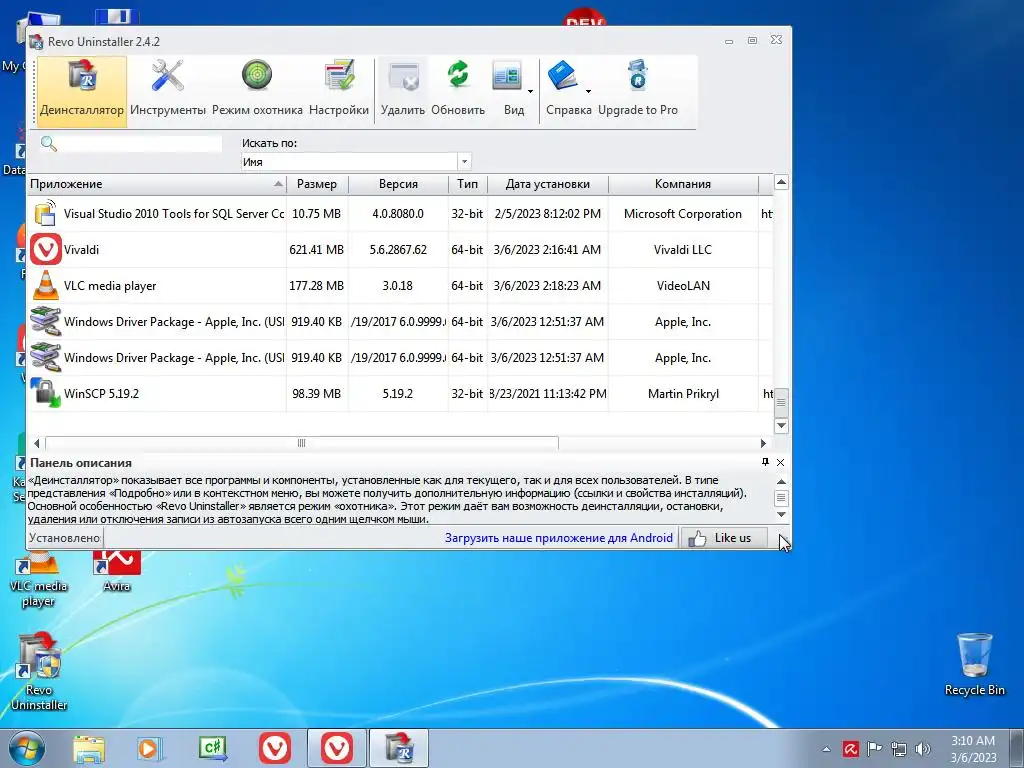Sort by Версия column header

pyautogui.click(x=398, y=184)
